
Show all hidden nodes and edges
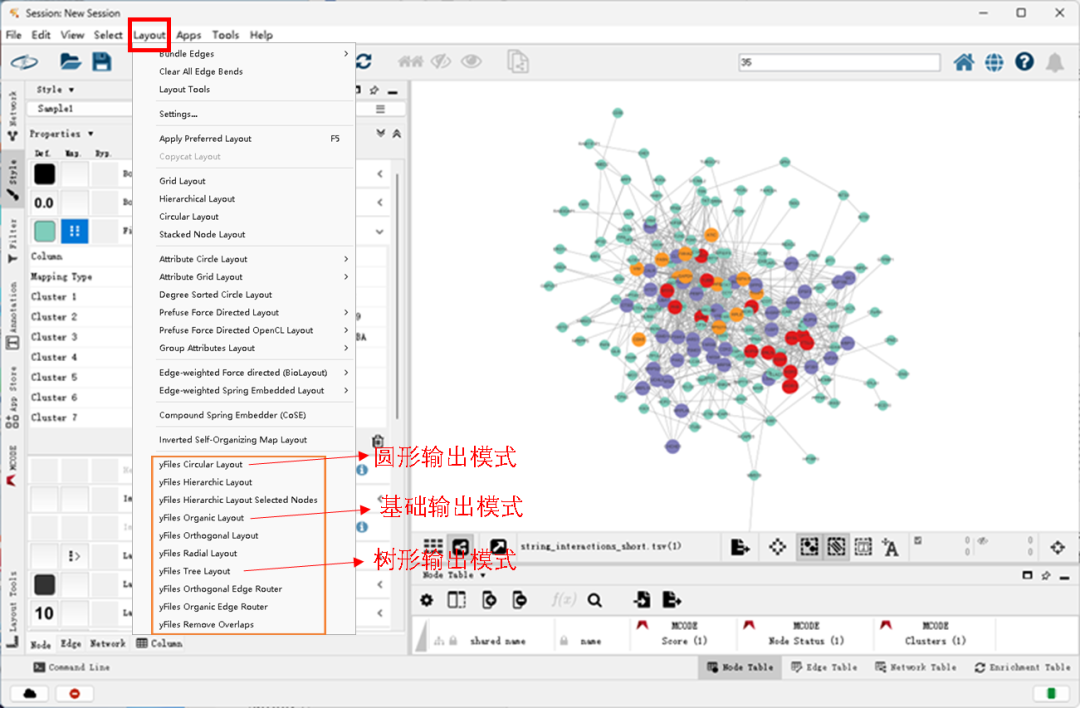(472, 61)
